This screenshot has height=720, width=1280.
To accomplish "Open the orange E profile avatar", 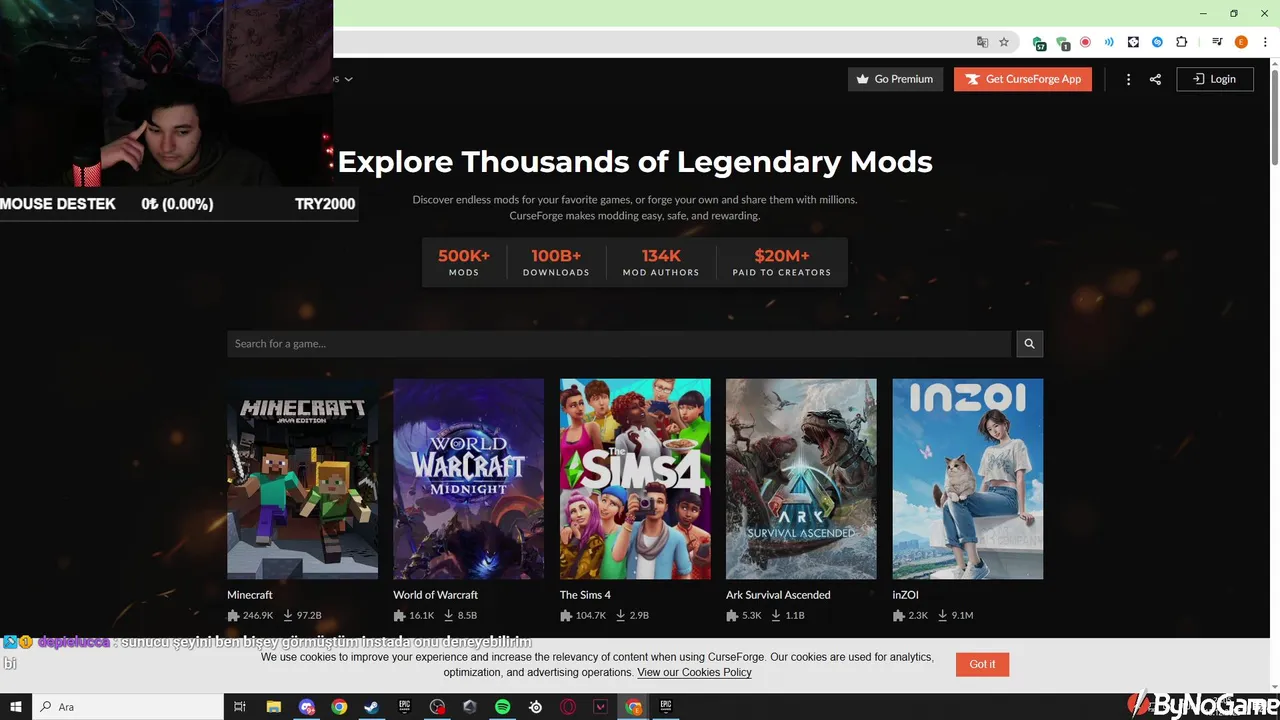I will [x=1241, y=42].
